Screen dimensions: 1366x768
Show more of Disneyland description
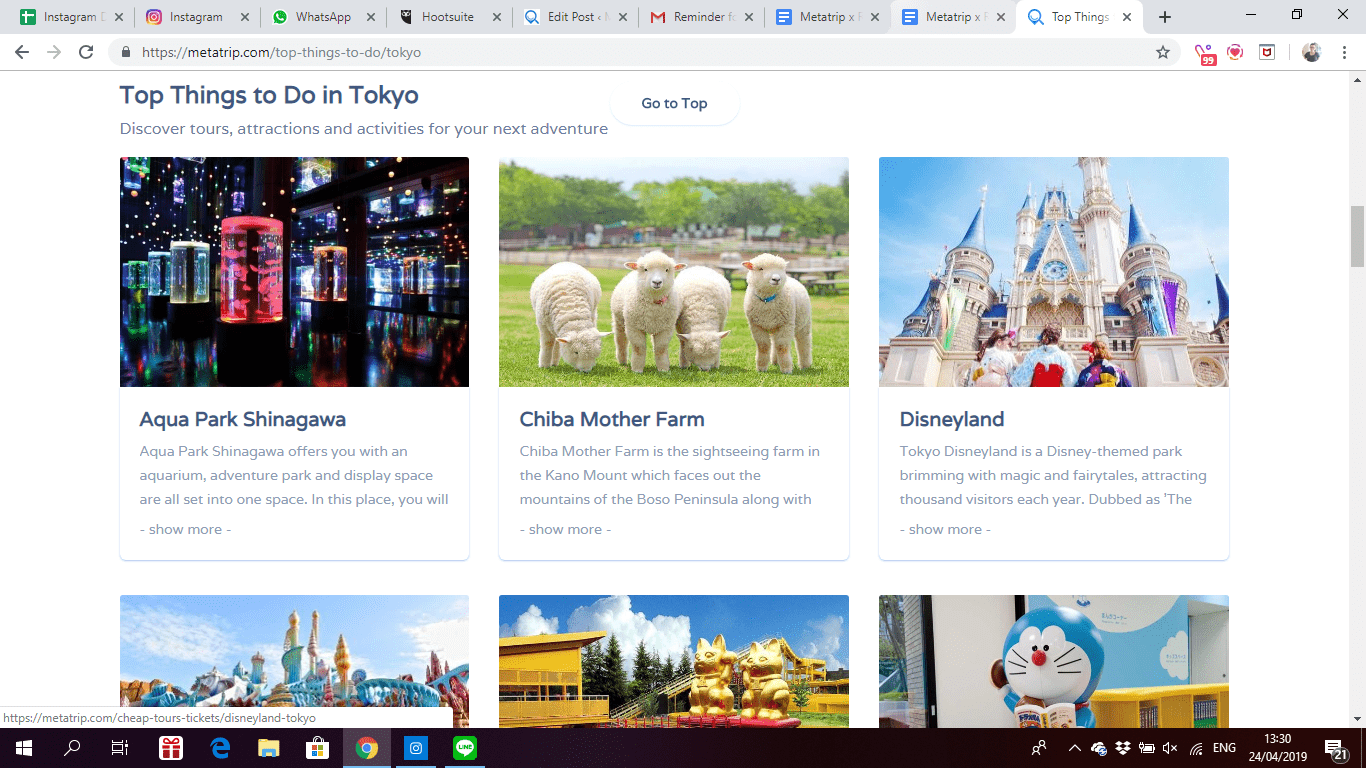tap(945, 529)
